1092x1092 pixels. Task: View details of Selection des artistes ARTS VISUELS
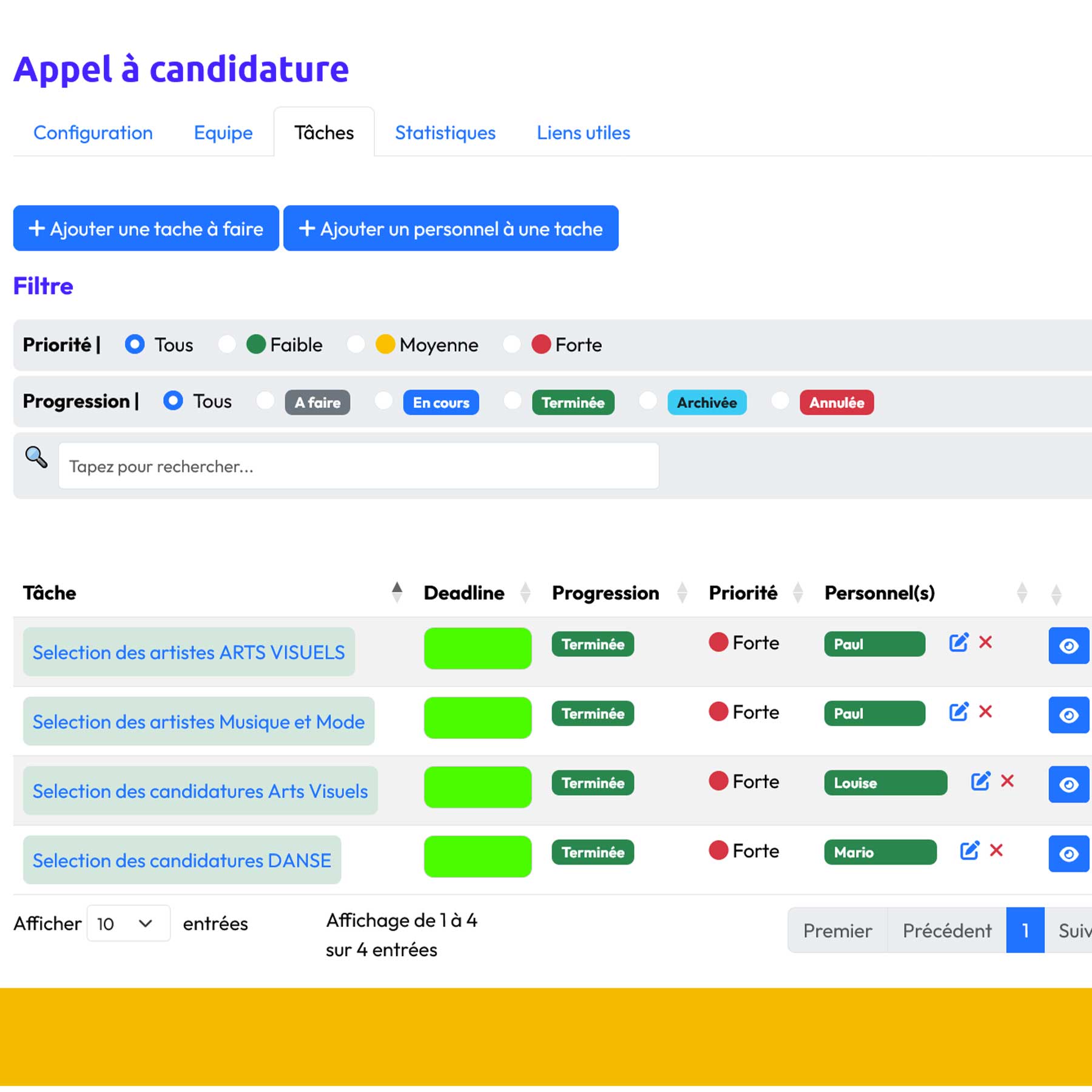click(1068, 646)
